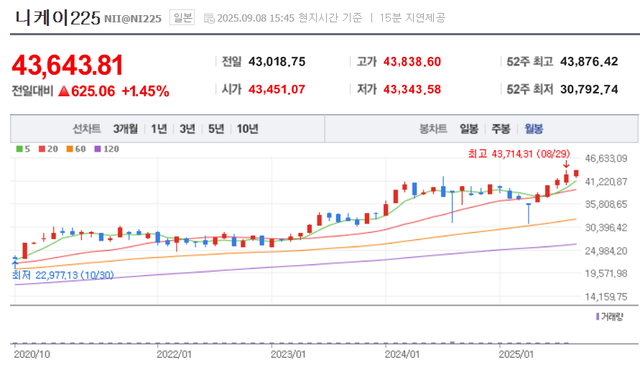640x370 pixels.
Task: Click the 전일대비 label
Action: (33, 91)
